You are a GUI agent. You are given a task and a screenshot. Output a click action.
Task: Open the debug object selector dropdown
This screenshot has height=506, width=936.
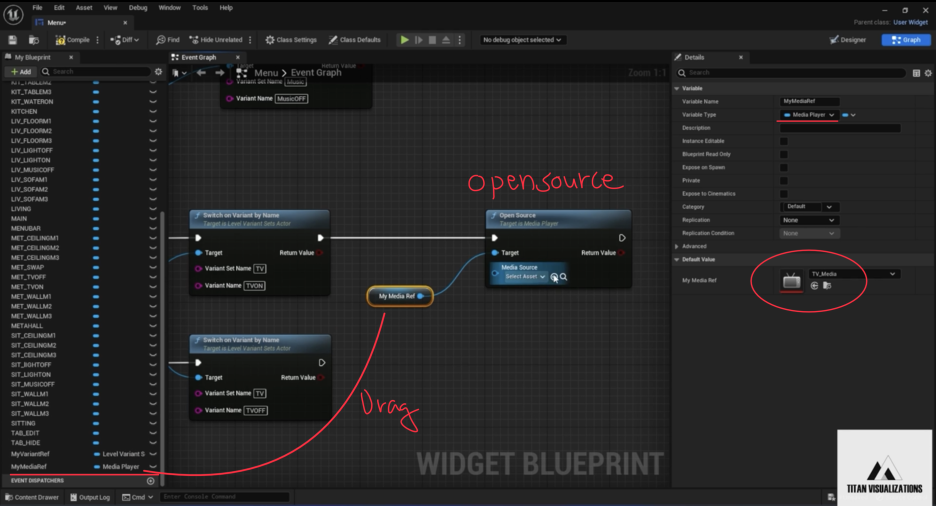(522, 40)
